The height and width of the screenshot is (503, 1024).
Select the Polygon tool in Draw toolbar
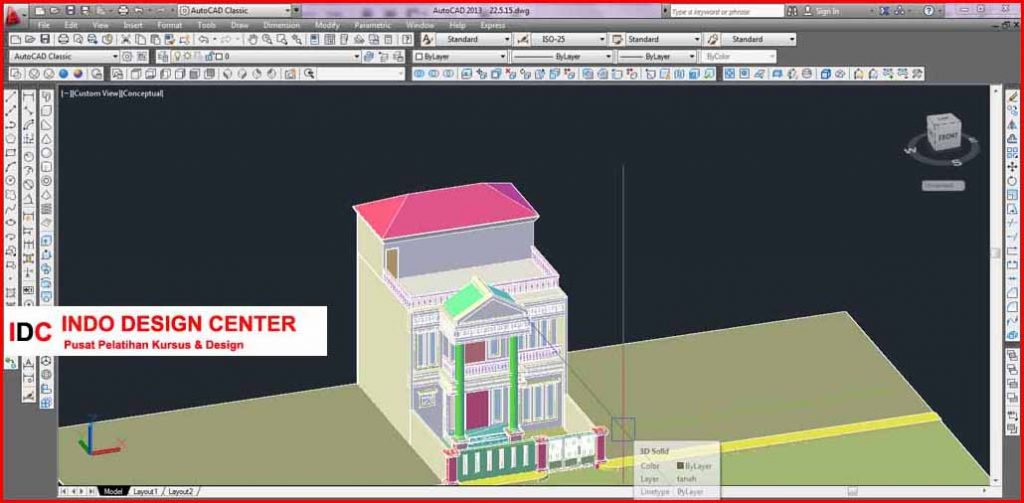[x=11, y=138]
